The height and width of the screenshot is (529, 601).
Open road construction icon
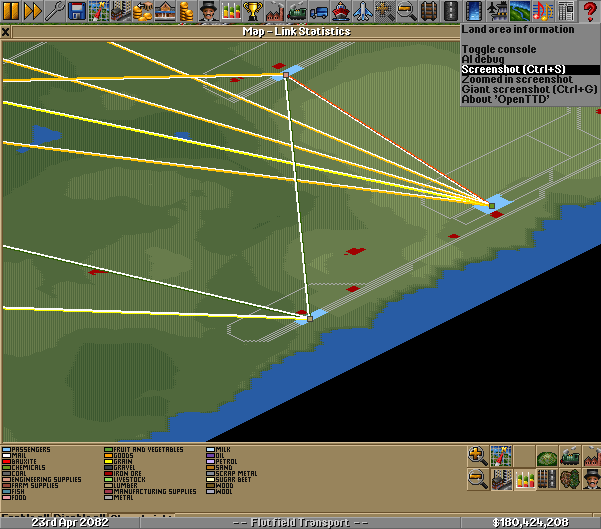click(451, 11)
